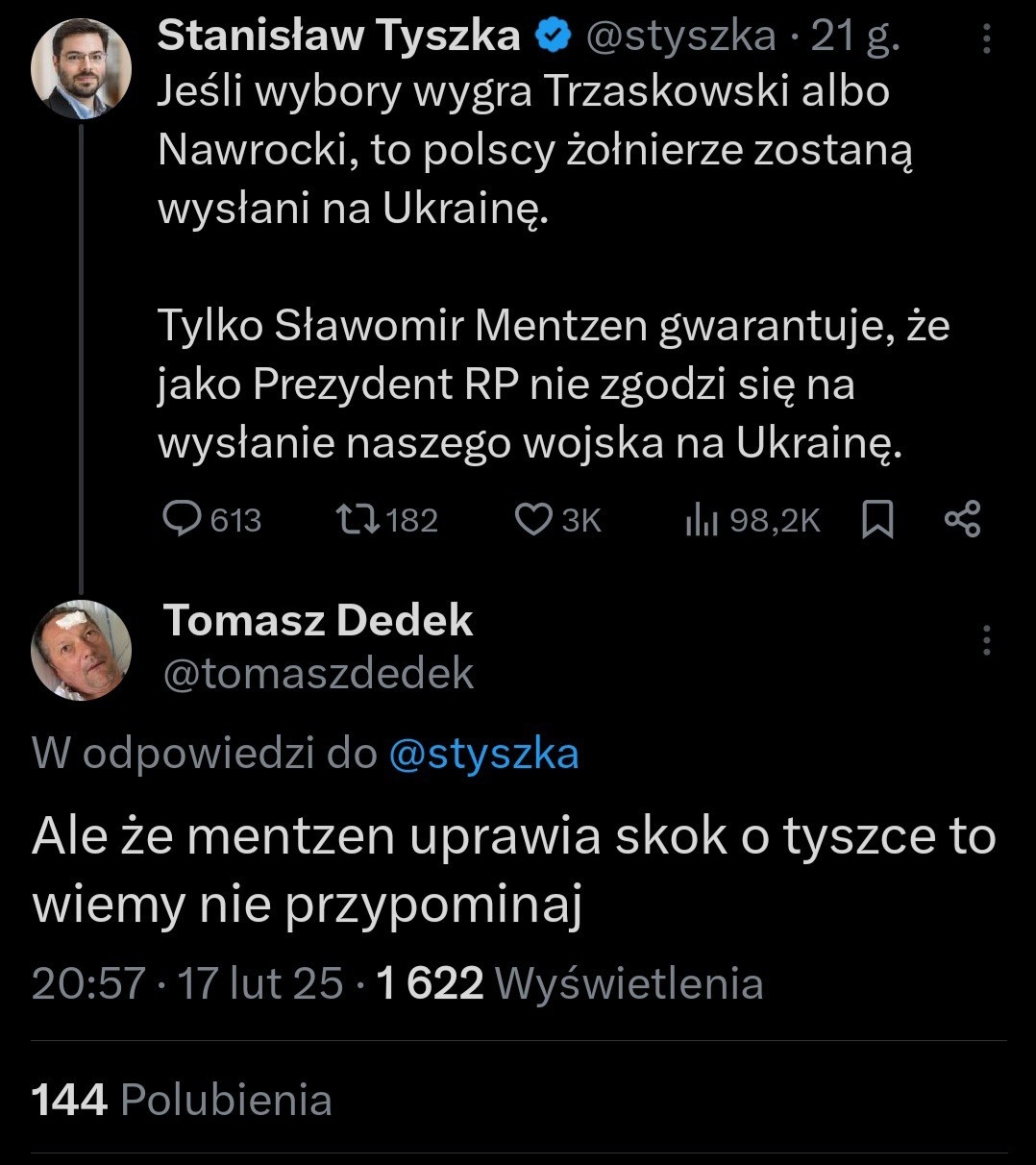The image size is (1036, 1165).
Task: Open three-dot menu on Tomasz Dedek's reply
Action: pyautogui.click(x=987, y=640)
